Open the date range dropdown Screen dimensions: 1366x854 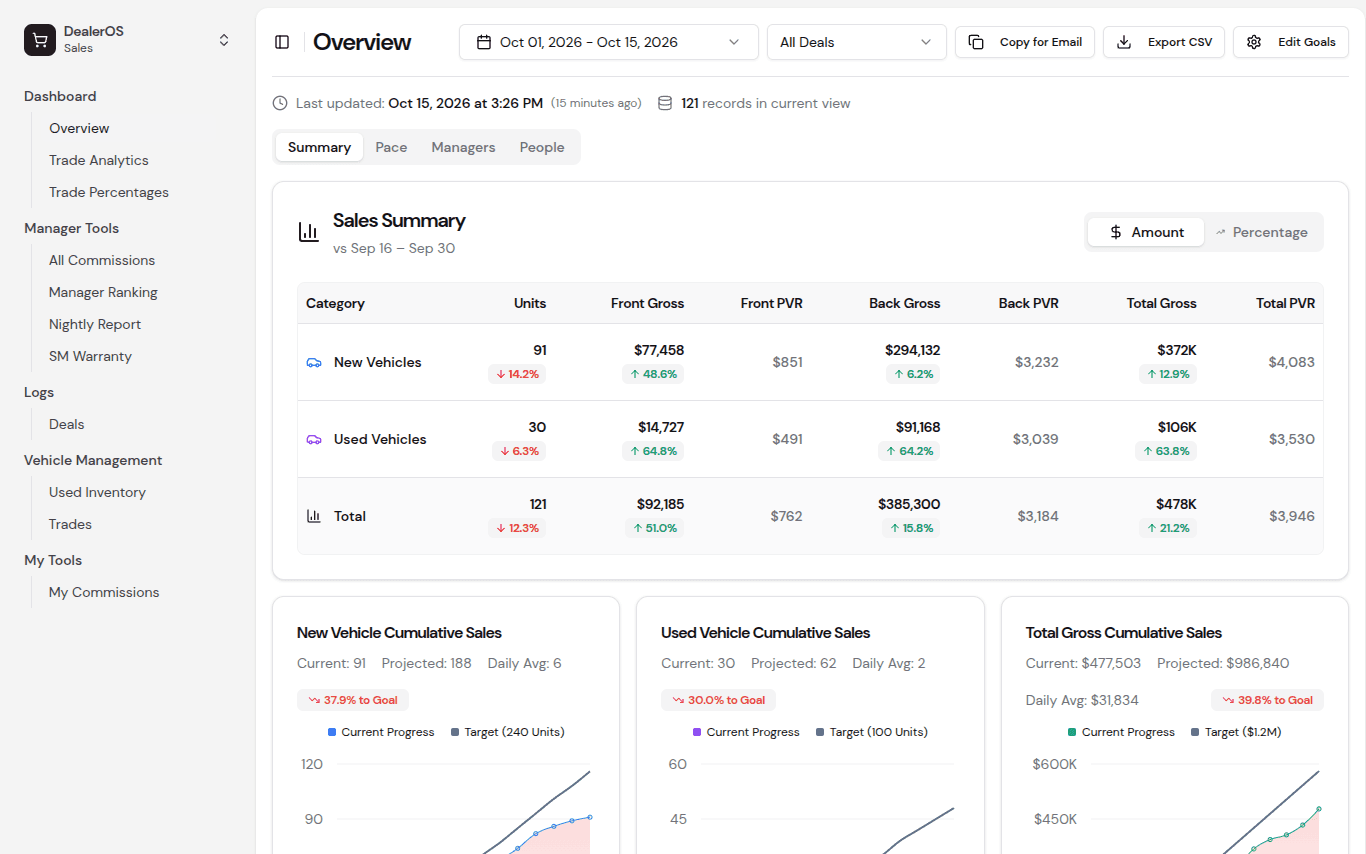(x=609, y=42)
